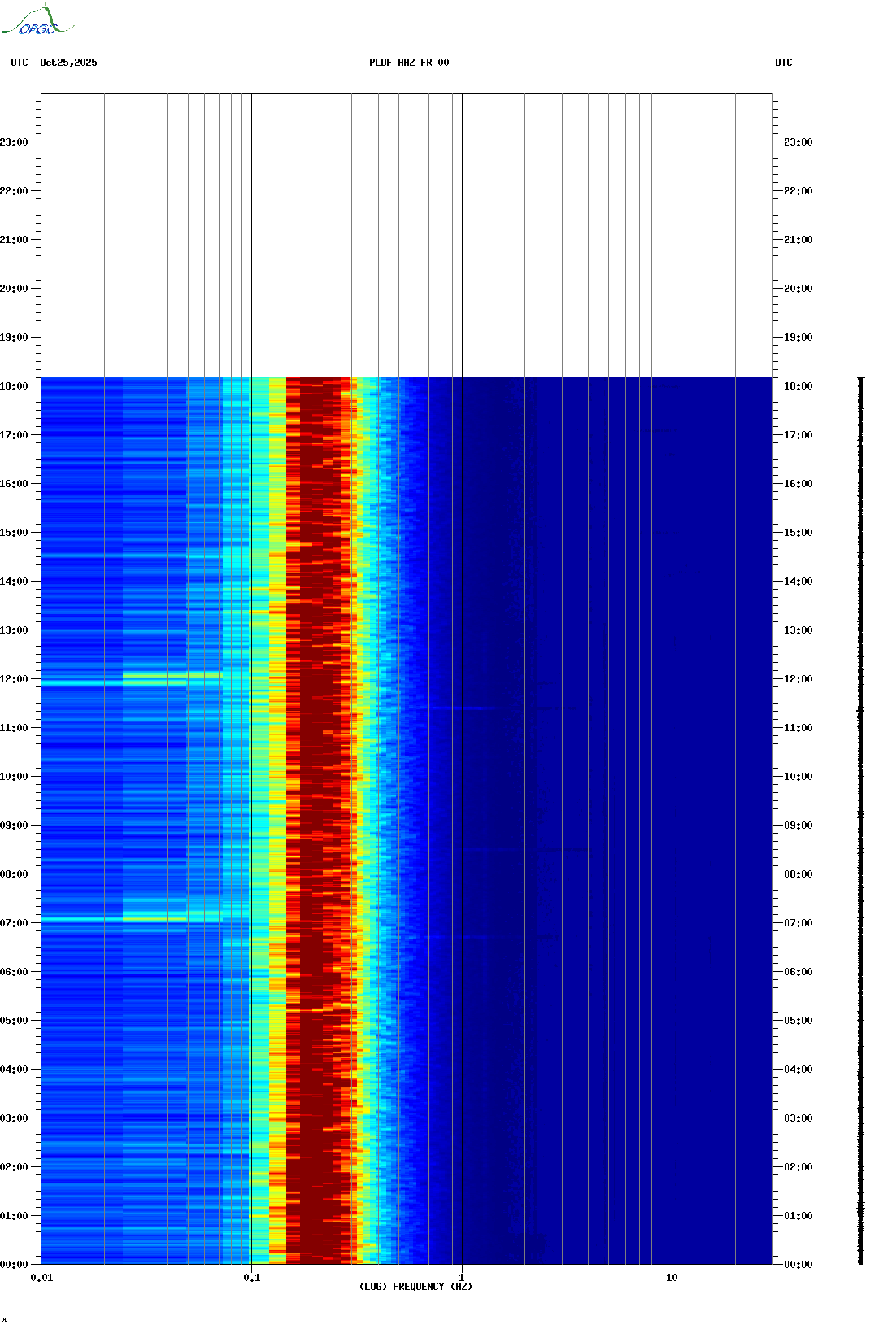Click the left 13:00 time axis label
This screenshot has height=1329, width=896.
coord(14,630)
